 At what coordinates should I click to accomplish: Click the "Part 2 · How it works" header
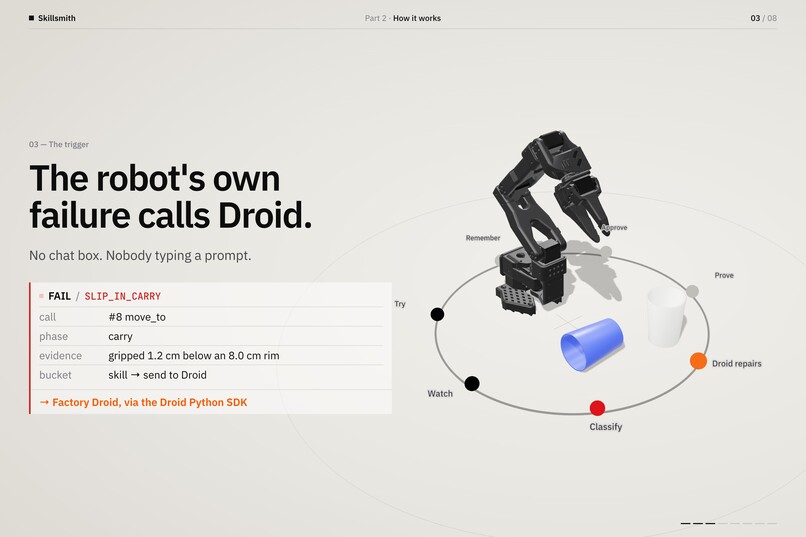[x=402, y=18]
